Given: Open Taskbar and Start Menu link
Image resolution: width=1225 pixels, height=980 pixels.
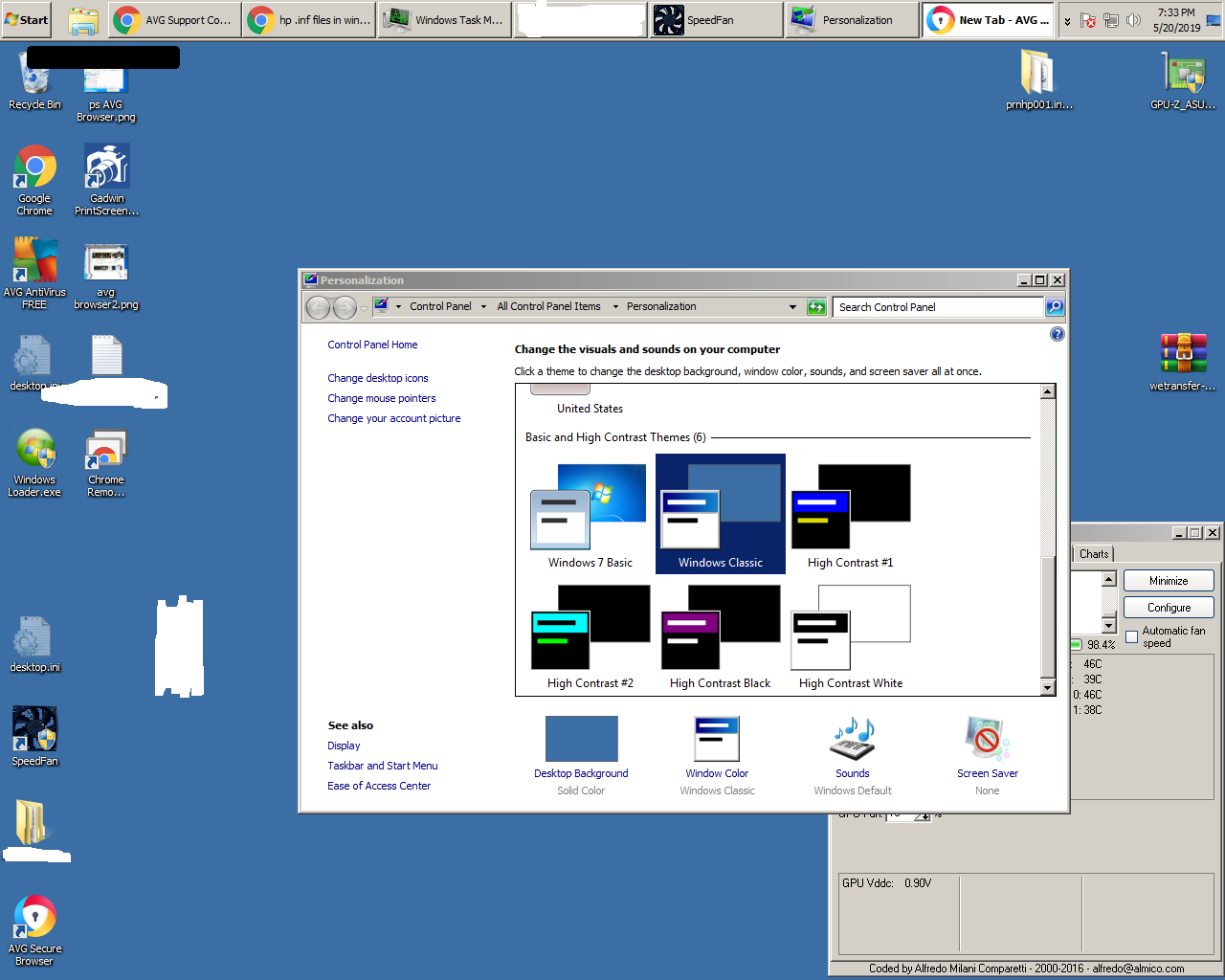Looking at the screenshot, I should pyautogui.click(x=383, y=766).
